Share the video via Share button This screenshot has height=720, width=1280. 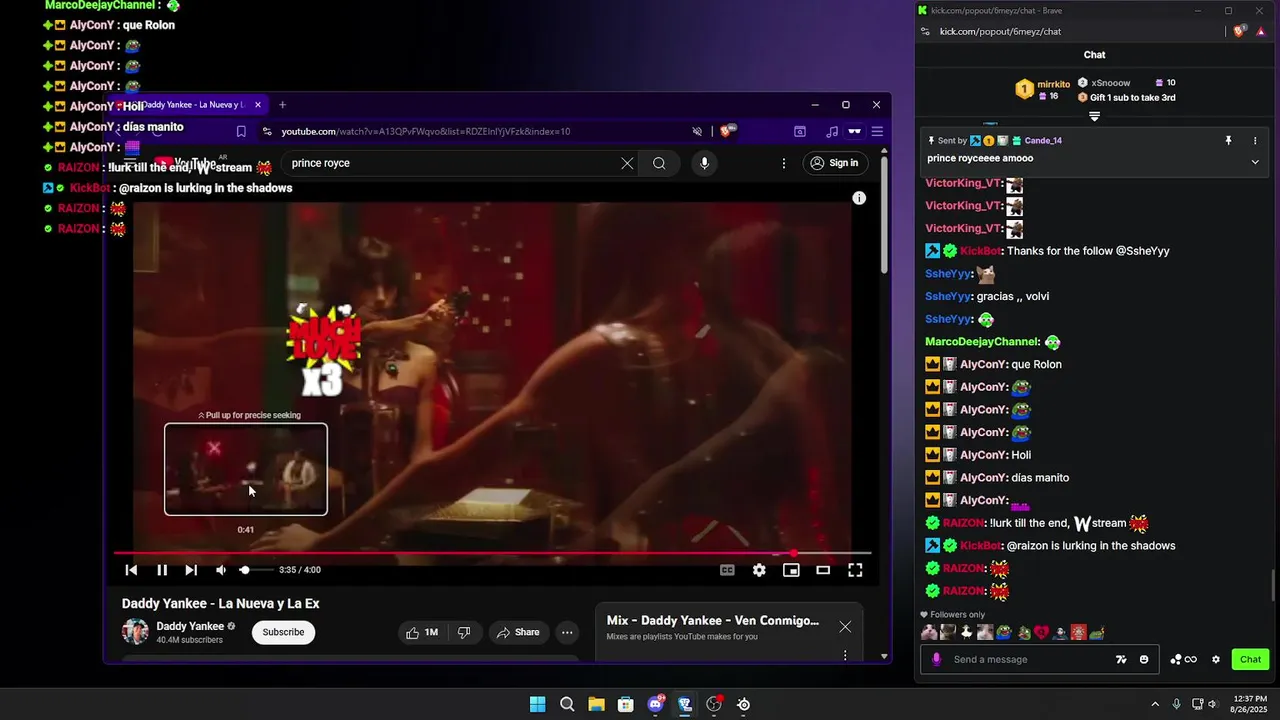point(518,632)
